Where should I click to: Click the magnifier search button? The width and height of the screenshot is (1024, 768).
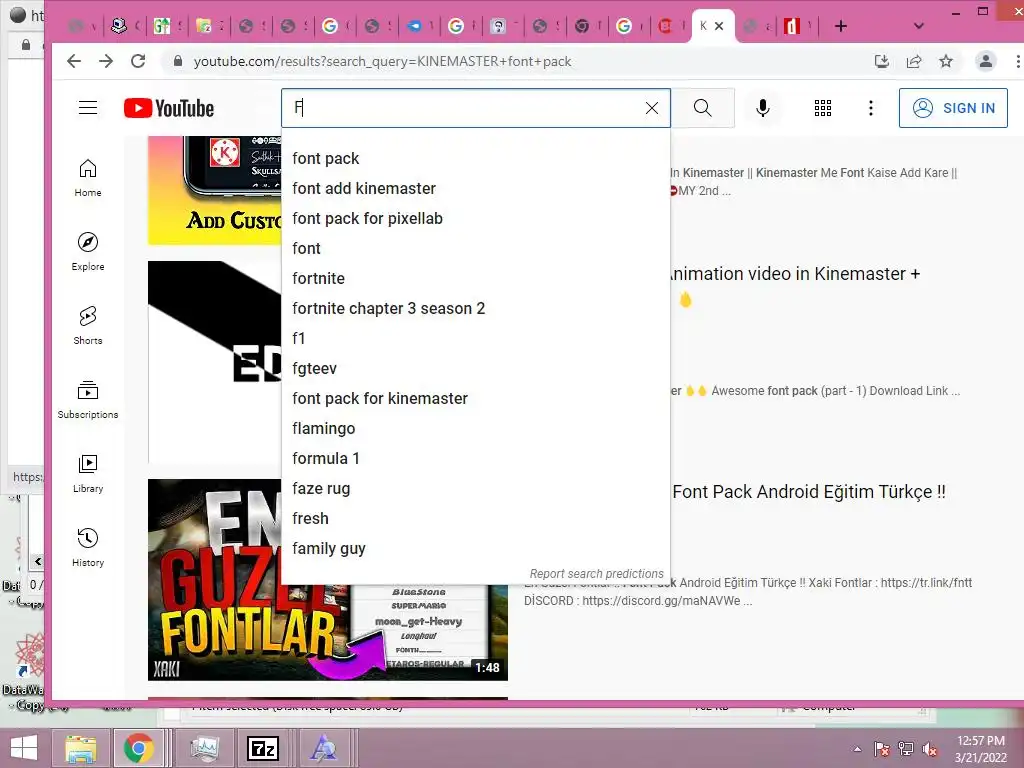pos(703,108)
